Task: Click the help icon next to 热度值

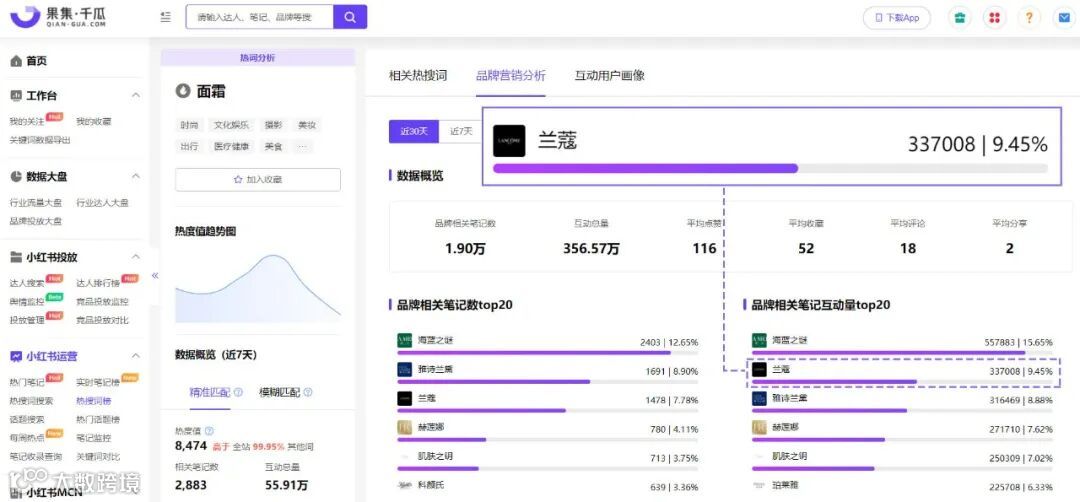Action: pos(209,431)
